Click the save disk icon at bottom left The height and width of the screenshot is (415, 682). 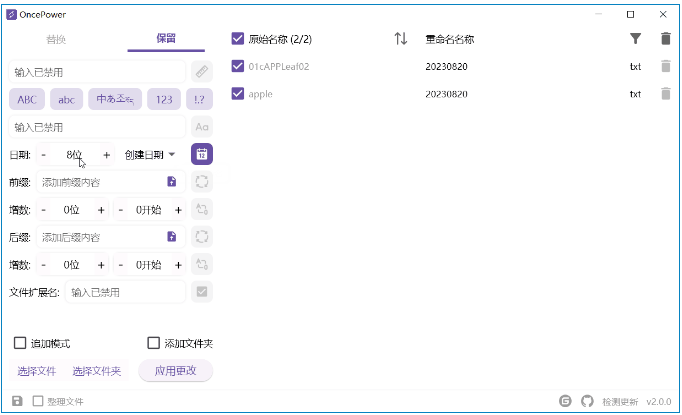click(x=17, y=401)
